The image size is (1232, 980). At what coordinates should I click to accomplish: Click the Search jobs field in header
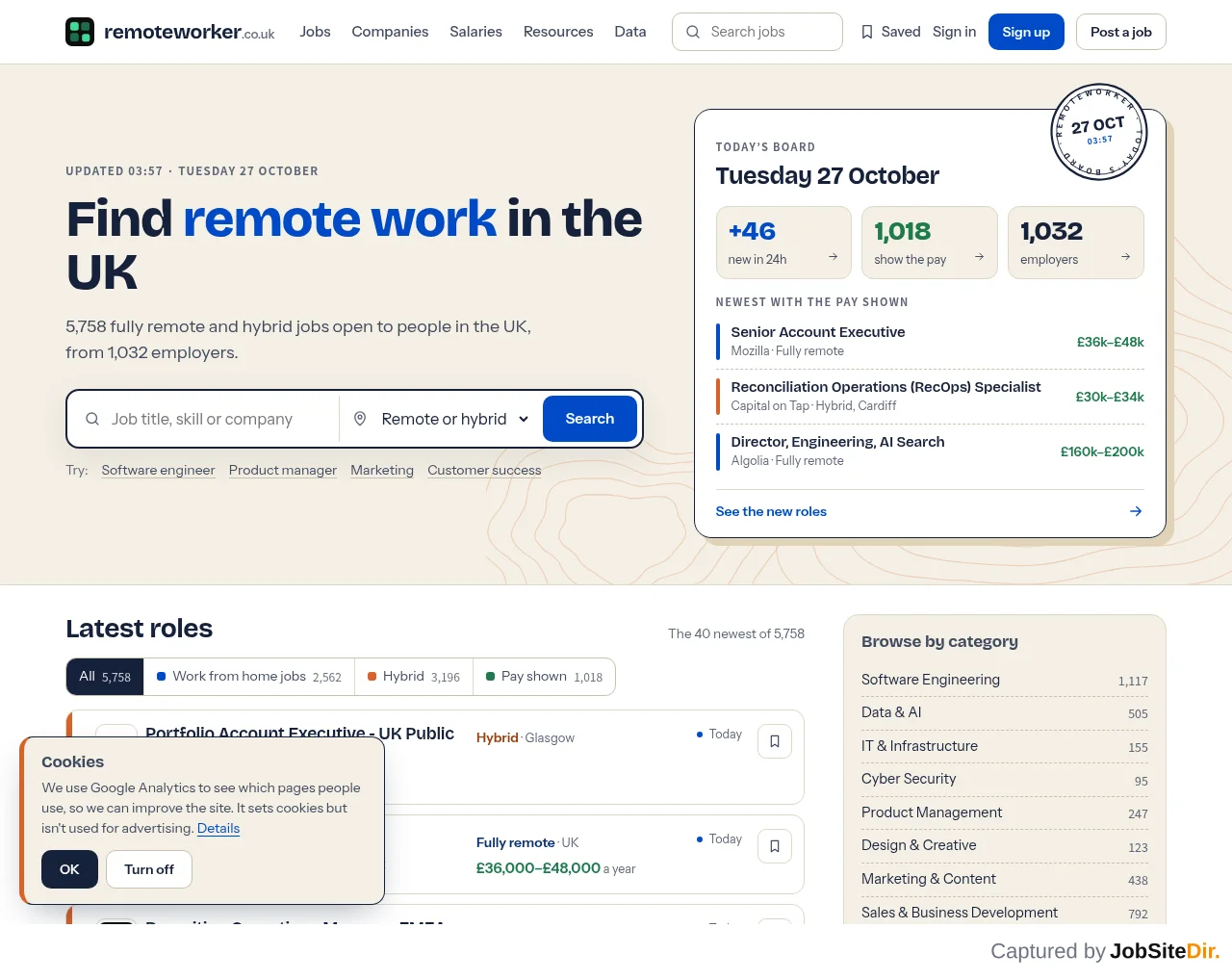click(x=757, y=32)
